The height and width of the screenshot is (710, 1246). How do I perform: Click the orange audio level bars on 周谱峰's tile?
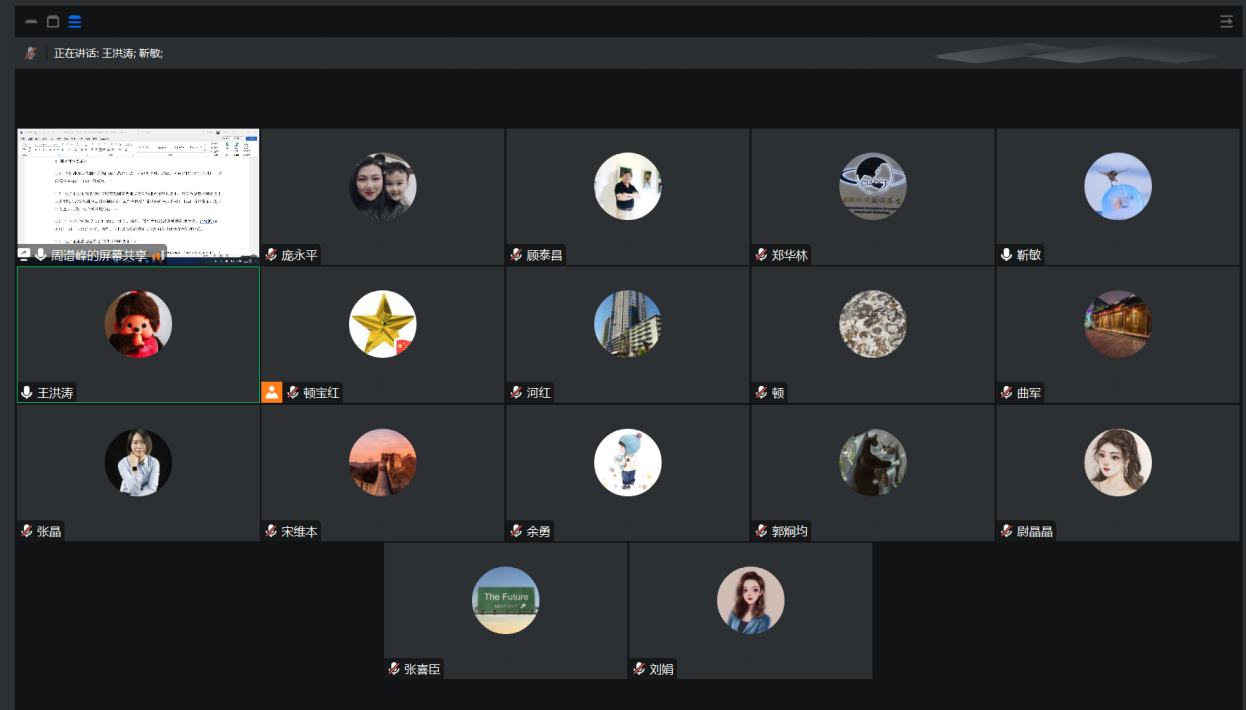[157, 255]
